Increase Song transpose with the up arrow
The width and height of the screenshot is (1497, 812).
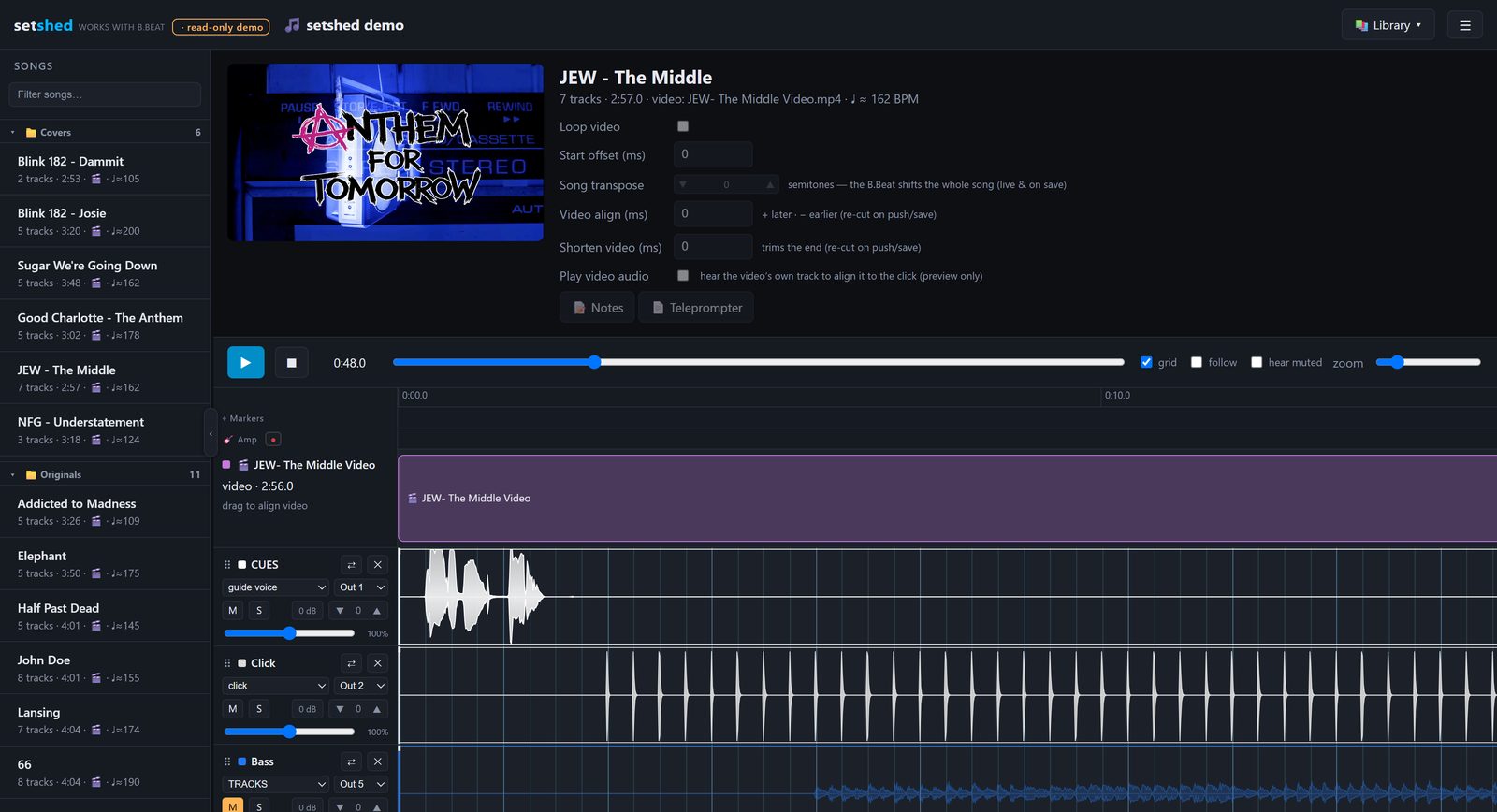pos(769,185)
